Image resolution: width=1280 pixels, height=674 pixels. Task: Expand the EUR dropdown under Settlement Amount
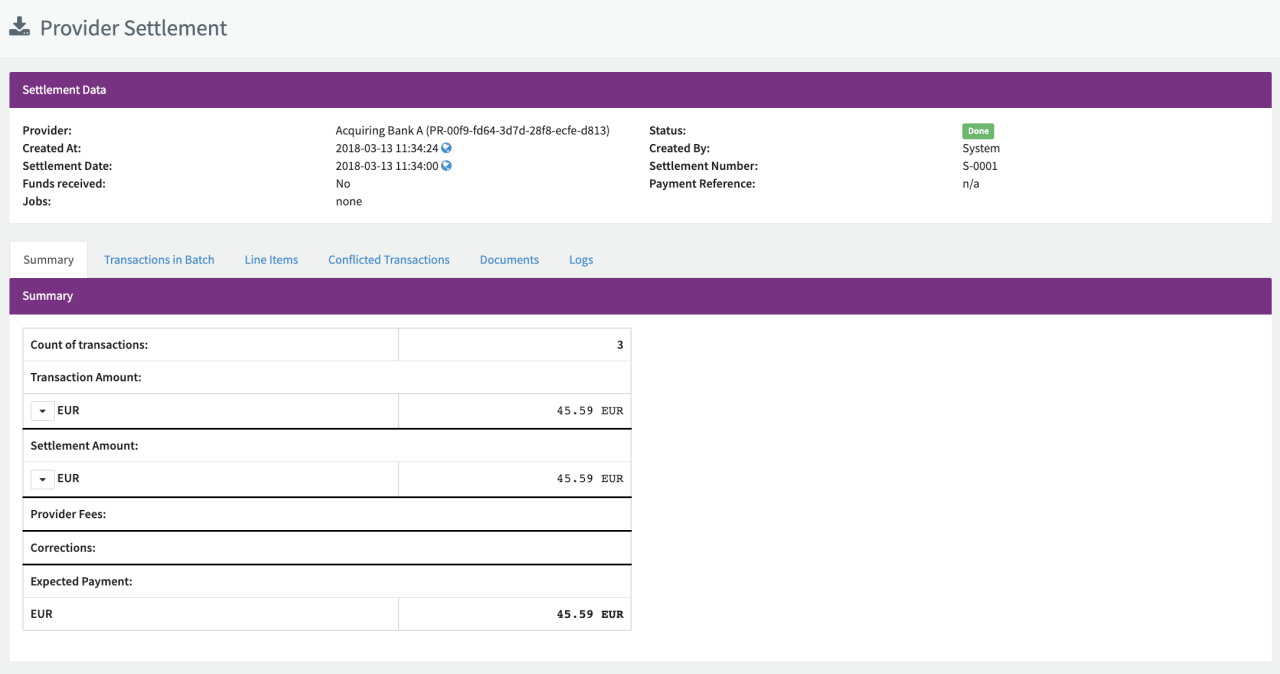[x=43, y=479]
